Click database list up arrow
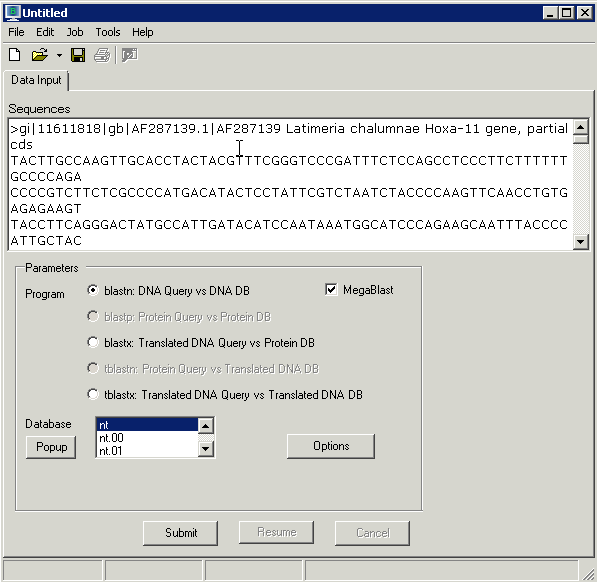The width and height of the screenshot is (597, 582). pyautogui.click(x=206, y=426)
